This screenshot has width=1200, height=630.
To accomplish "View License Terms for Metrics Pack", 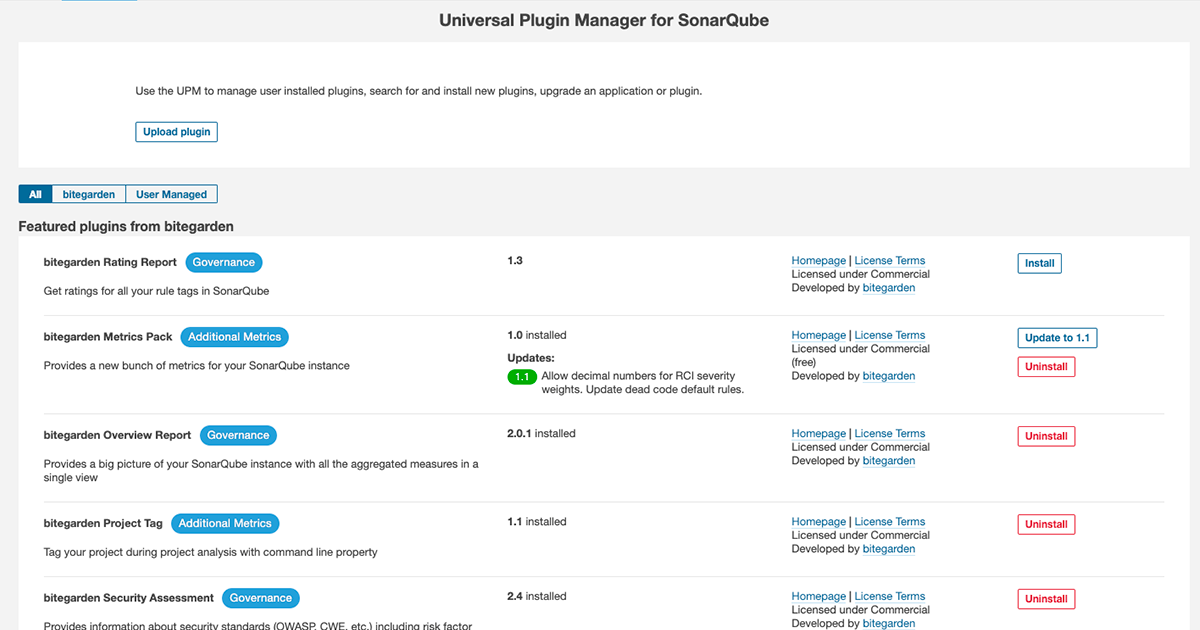I will click(x=889, y=336).
